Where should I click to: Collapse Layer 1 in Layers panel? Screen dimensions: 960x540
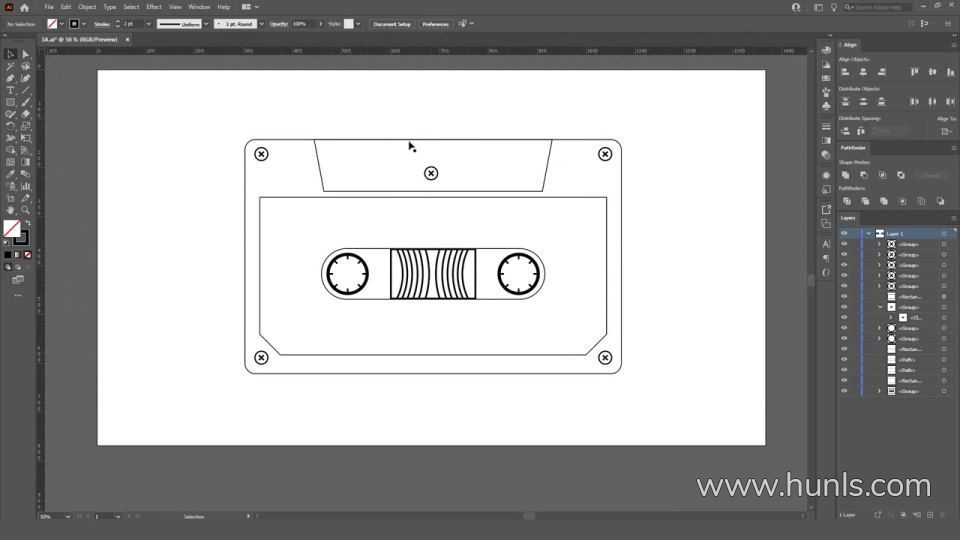point(868,234)
